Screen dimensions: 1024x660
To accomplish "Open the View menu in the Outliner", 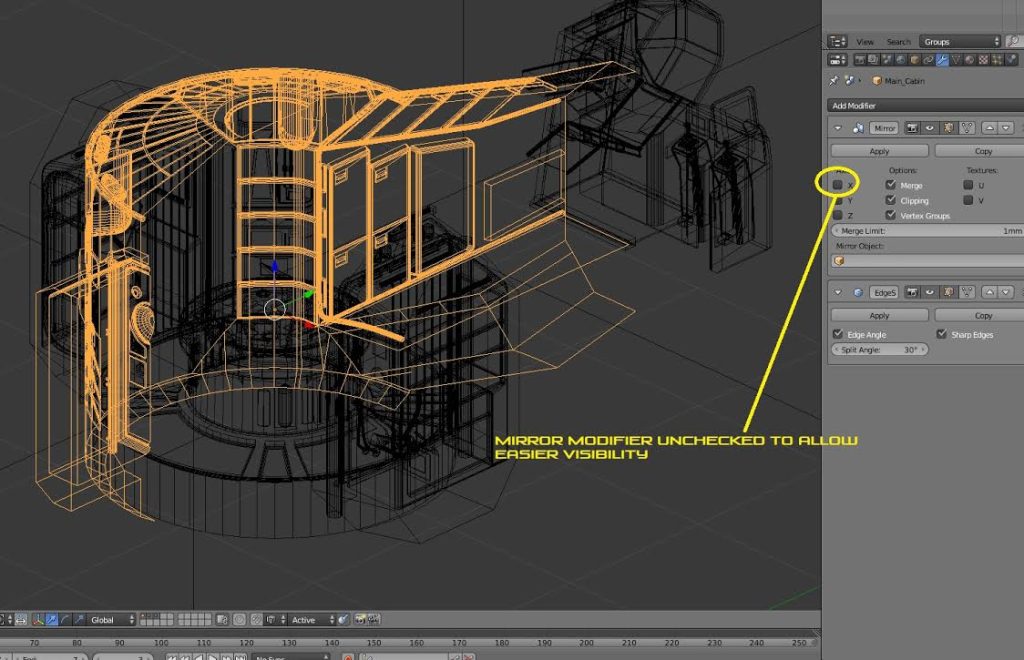I will pos(866,42).
